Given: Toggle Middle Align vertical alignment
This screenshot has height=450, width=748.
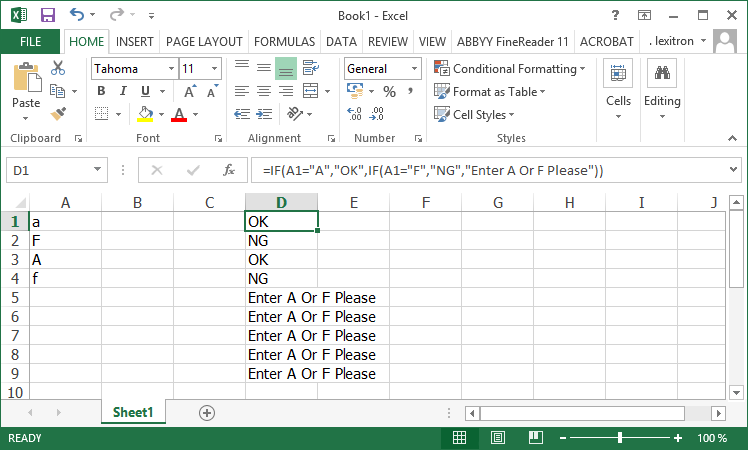Looking at the screenshot, I should coord(264,68).
